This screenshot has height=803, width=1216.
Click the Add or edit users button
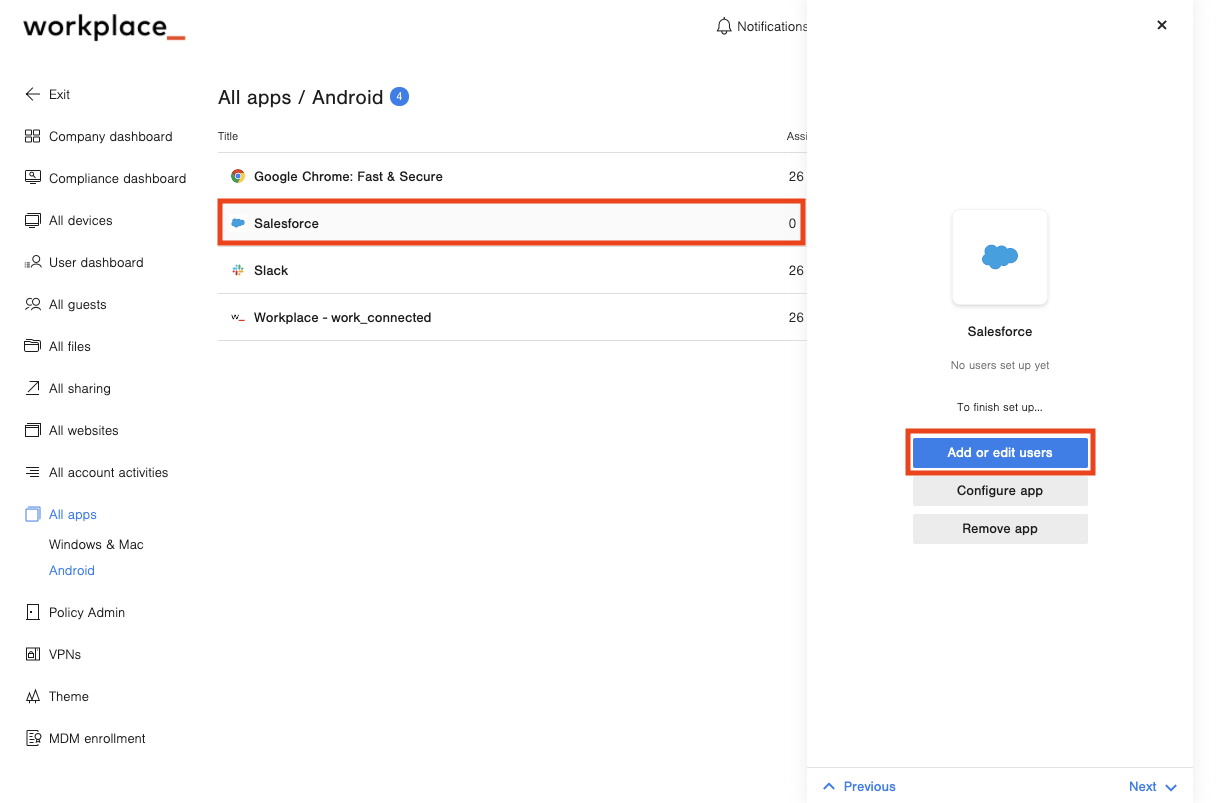coord(1000,452)
